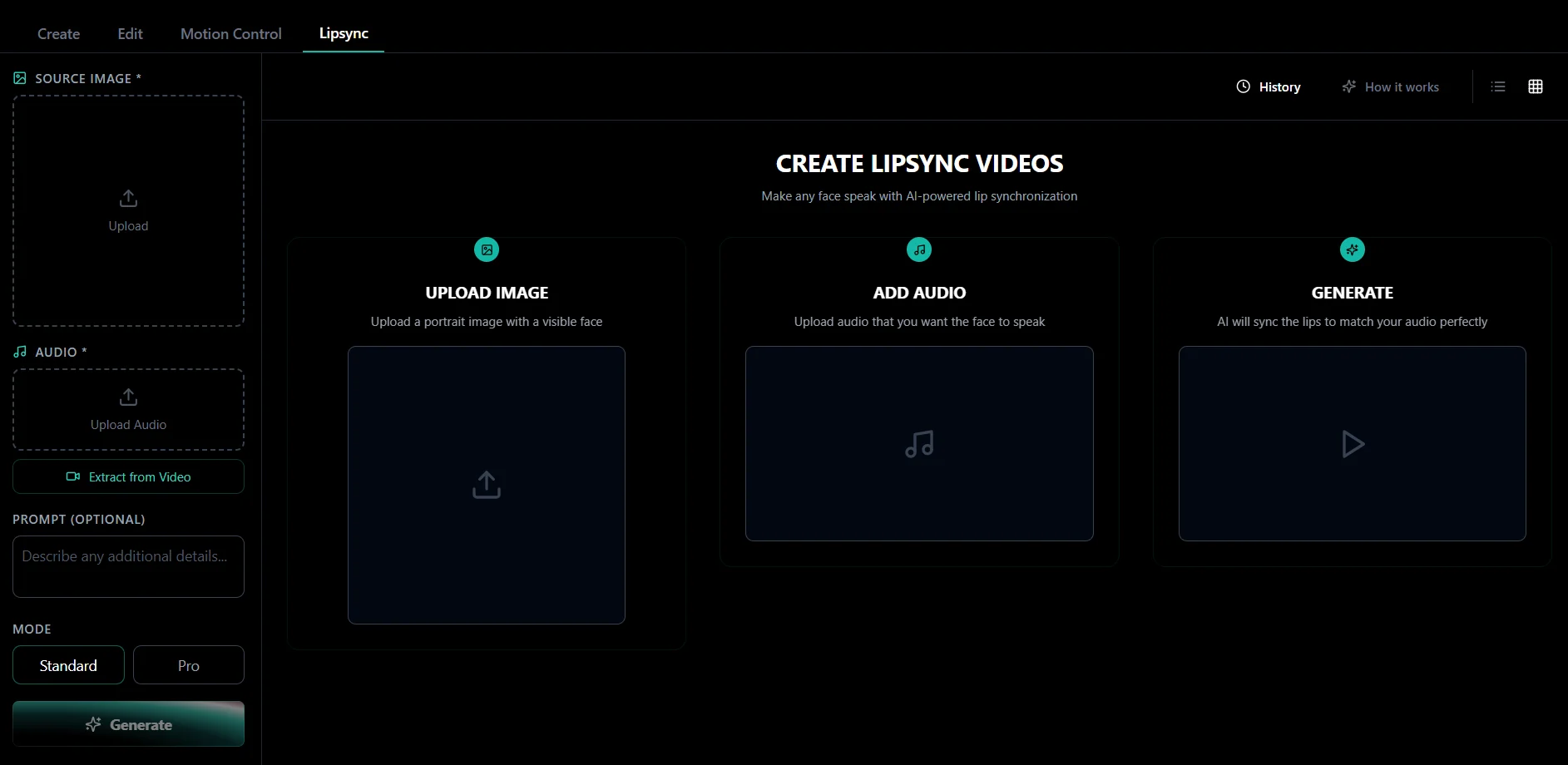Click the sparkle icon on the Generate button
This screenshot has height=765, width=1568.
tap(93, 724)
